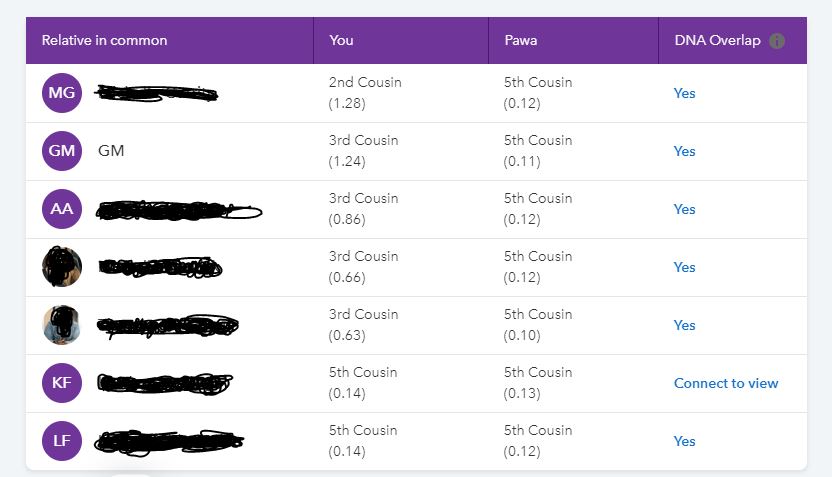
Task: Click the GM avatar icon
Action: (62, 151)
